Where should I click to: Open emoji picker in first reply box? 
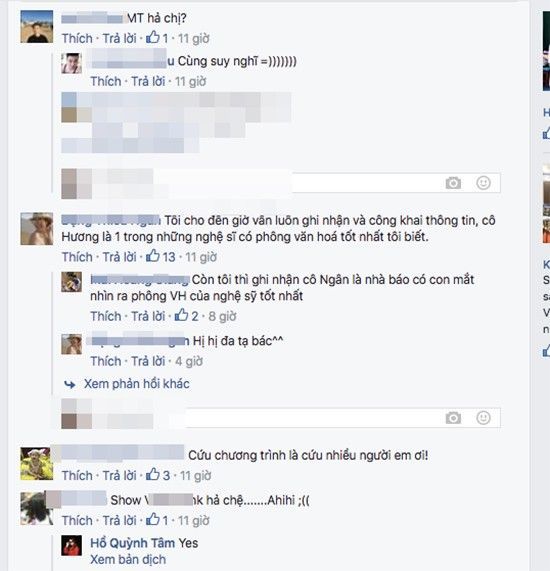click(483, 183)
